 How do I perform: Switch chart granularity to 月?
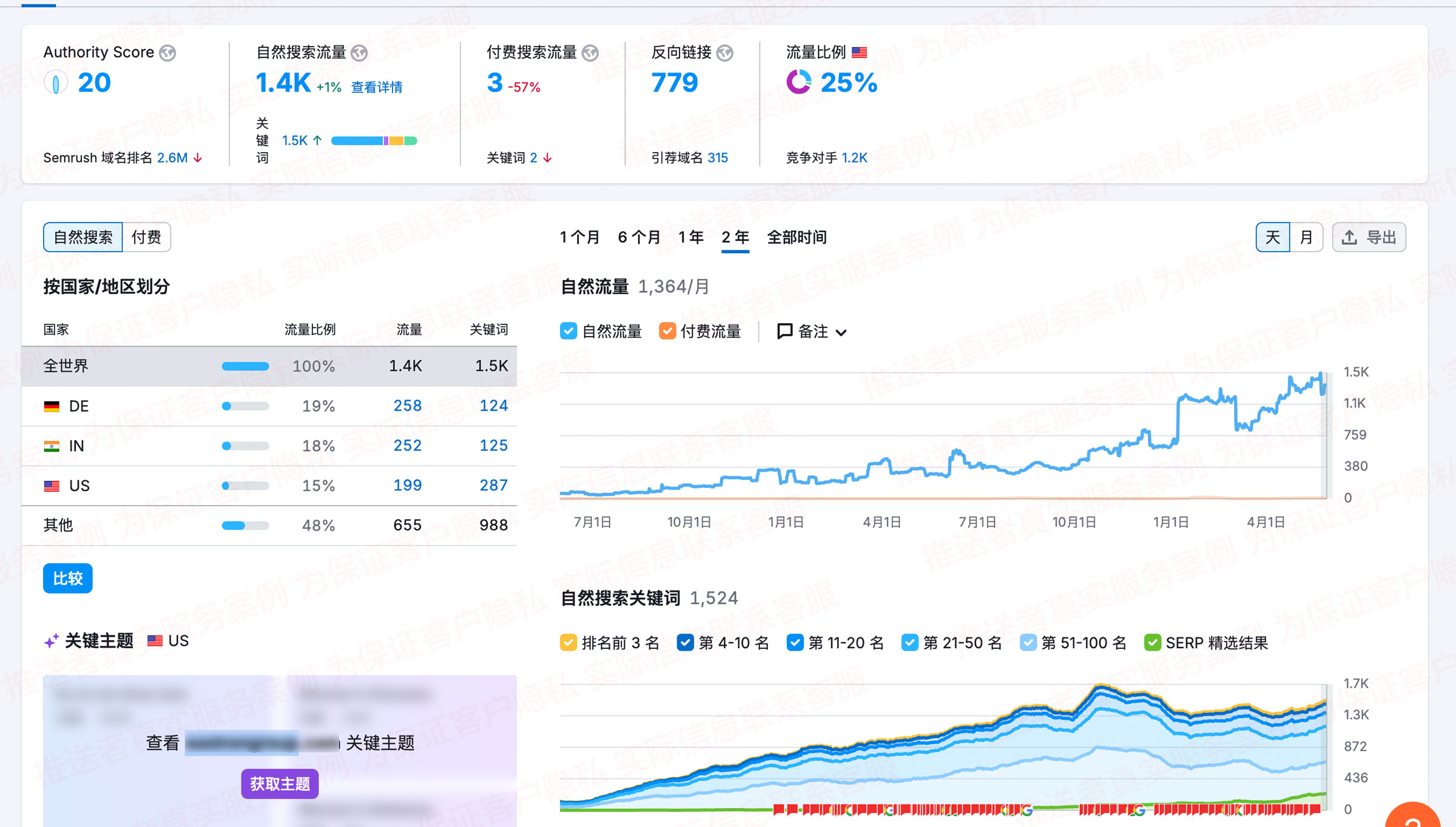(1306, 237)
